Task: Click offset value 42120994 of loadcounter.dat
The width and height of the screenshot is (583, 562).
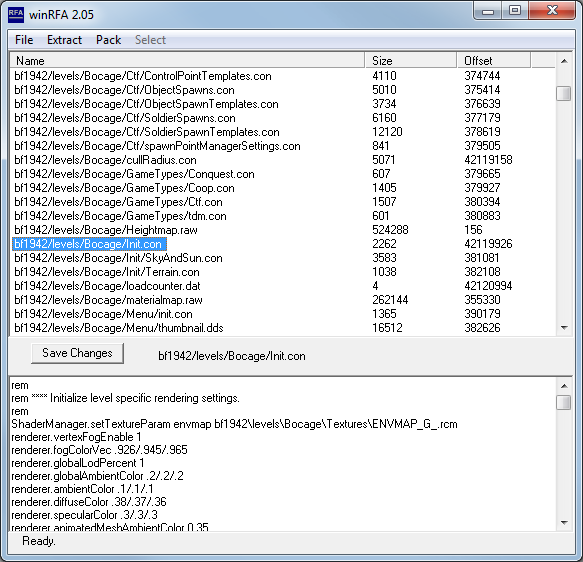Action: pos(488,286)
